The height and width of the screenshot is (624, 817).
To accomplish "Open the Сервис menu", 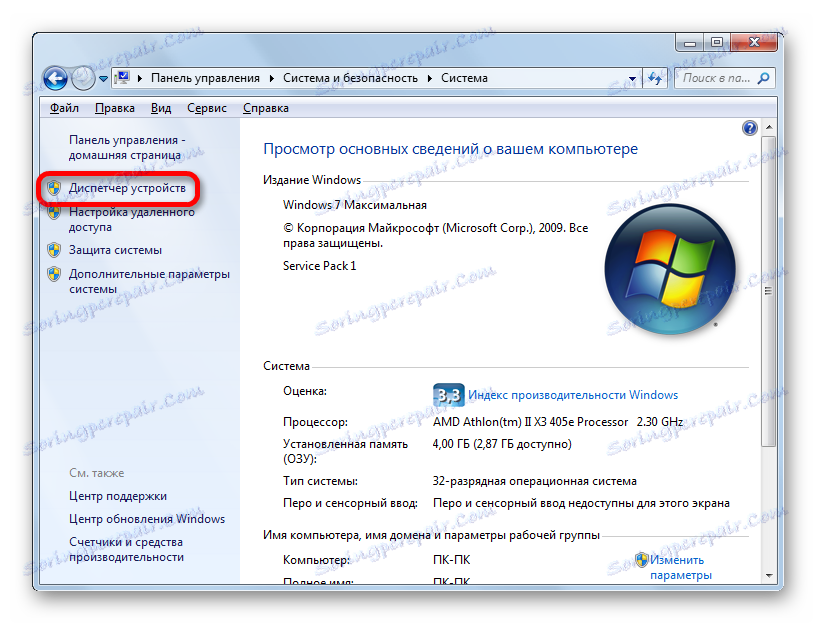I will pos(207,108).
